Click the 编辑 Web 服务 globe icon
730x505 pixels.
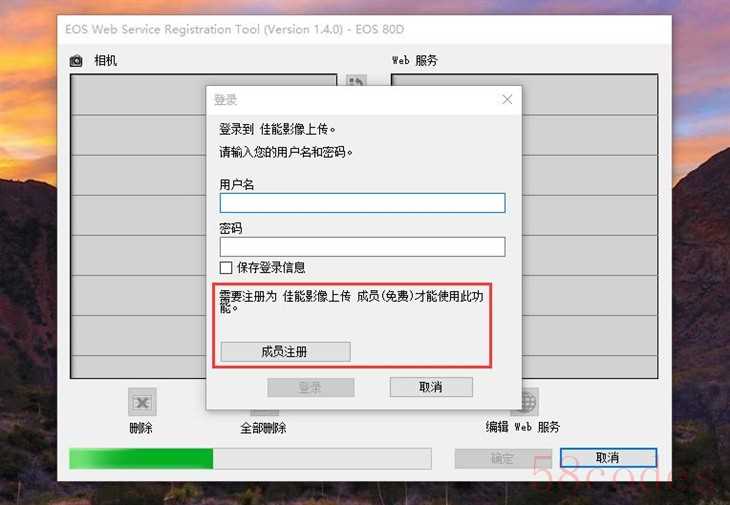pyautogui.click(x=529, y=402)
